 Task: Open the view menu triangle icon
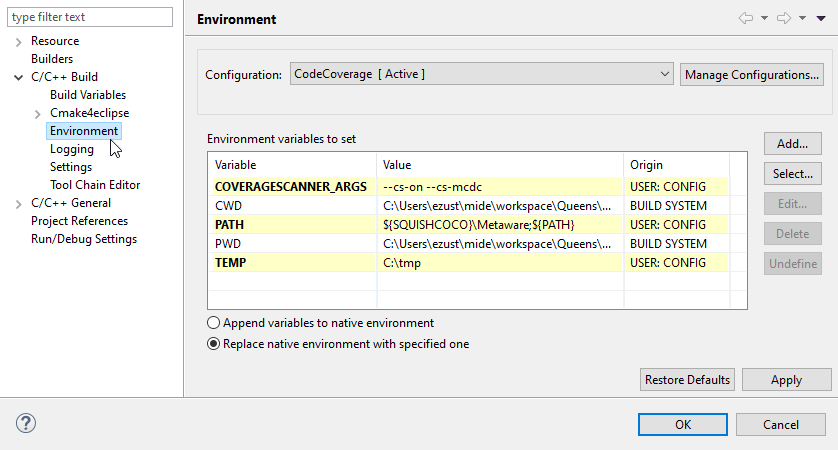click(x=821, y=18)
